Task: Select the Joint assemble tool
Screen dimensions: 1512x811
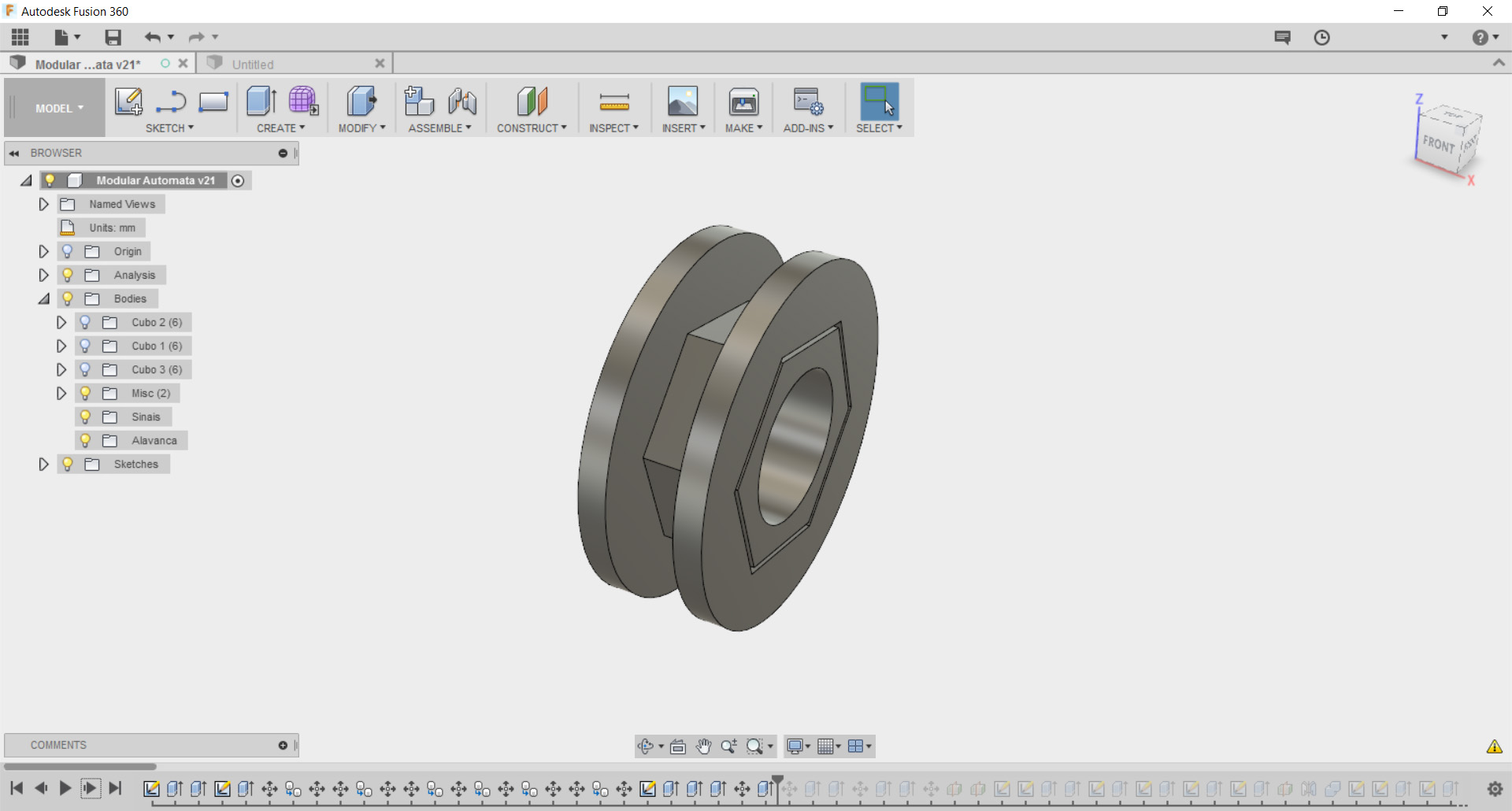Action: [x=462, y=102]
